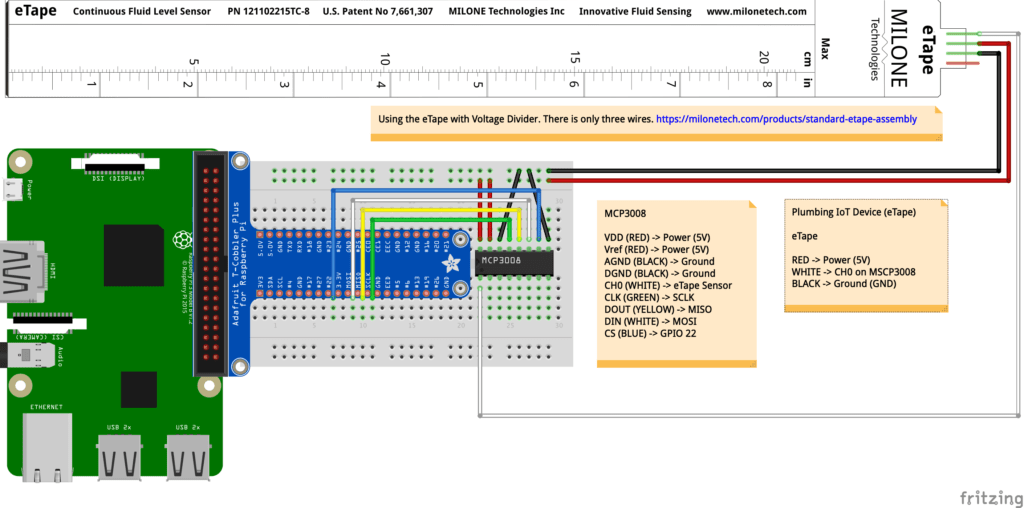This screenshot has width=1024, height=508.
Task: Click the "www.milonetech.com" text on the eTape
Action: 757,12
